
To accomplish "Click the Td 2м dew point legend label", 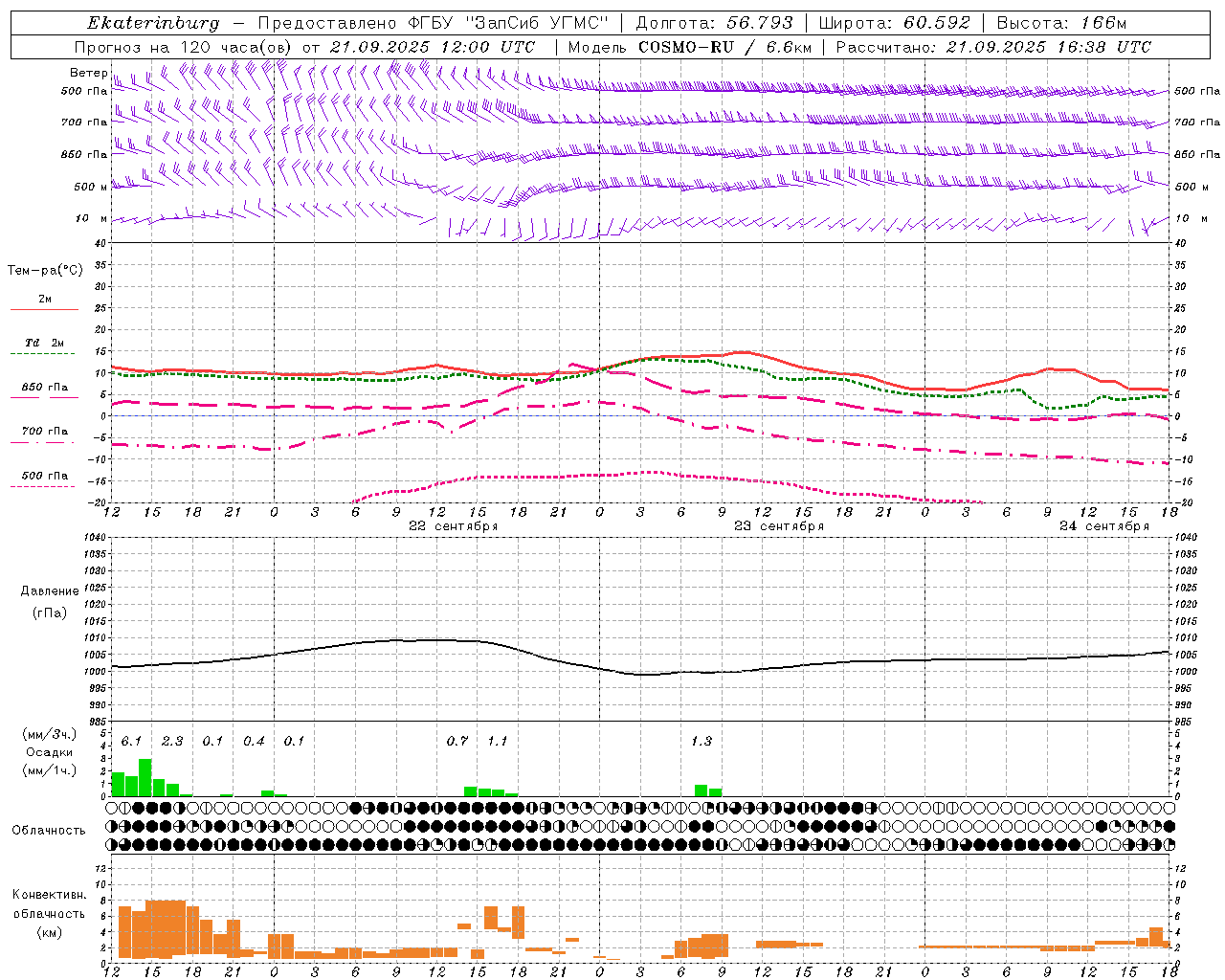I will (44, 343).
